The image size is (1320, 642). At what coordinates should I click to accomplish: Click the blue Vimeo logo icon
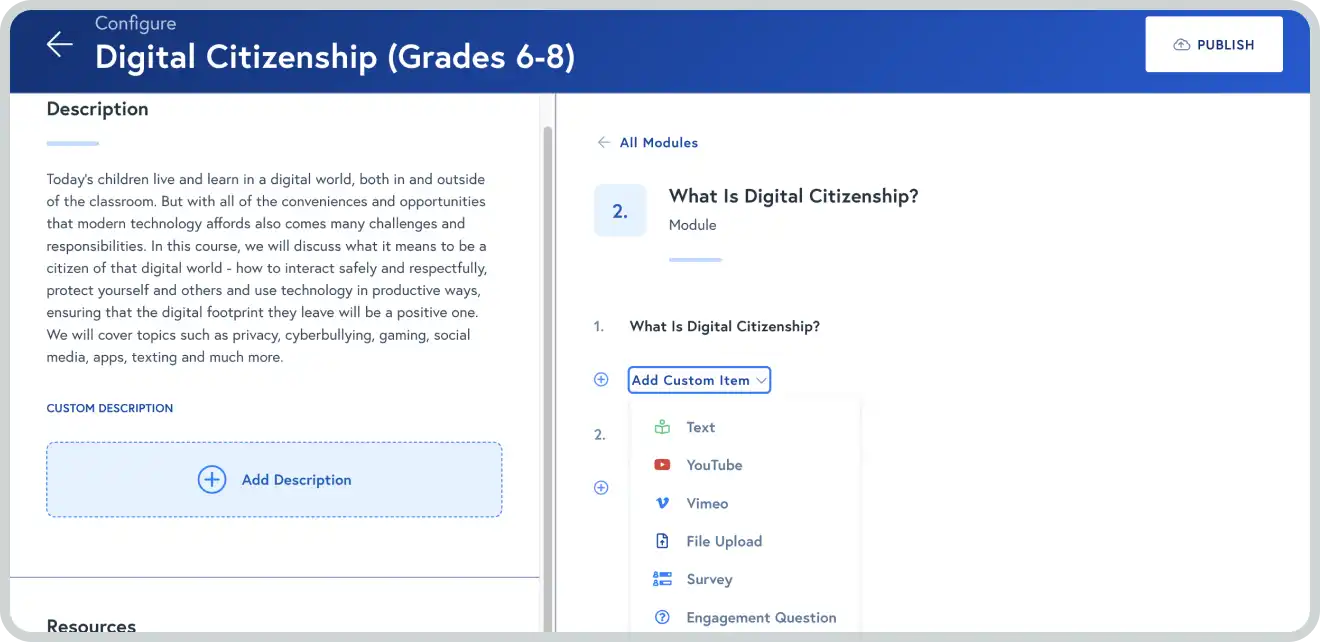pyautogui.click(x=662, y=503)
